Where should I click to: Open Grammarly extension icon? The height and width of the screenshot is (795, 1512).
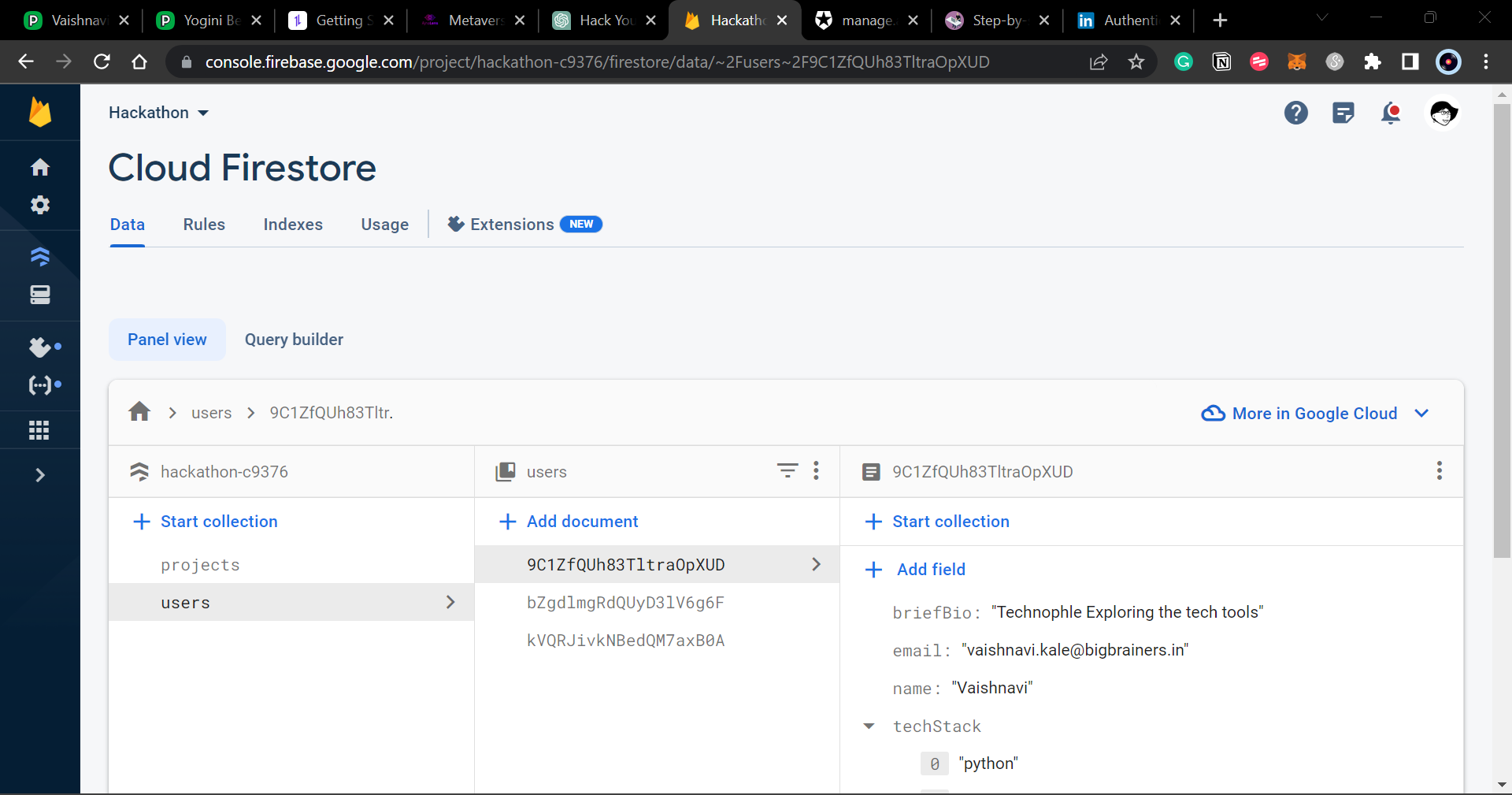[x=1184, y=61]
